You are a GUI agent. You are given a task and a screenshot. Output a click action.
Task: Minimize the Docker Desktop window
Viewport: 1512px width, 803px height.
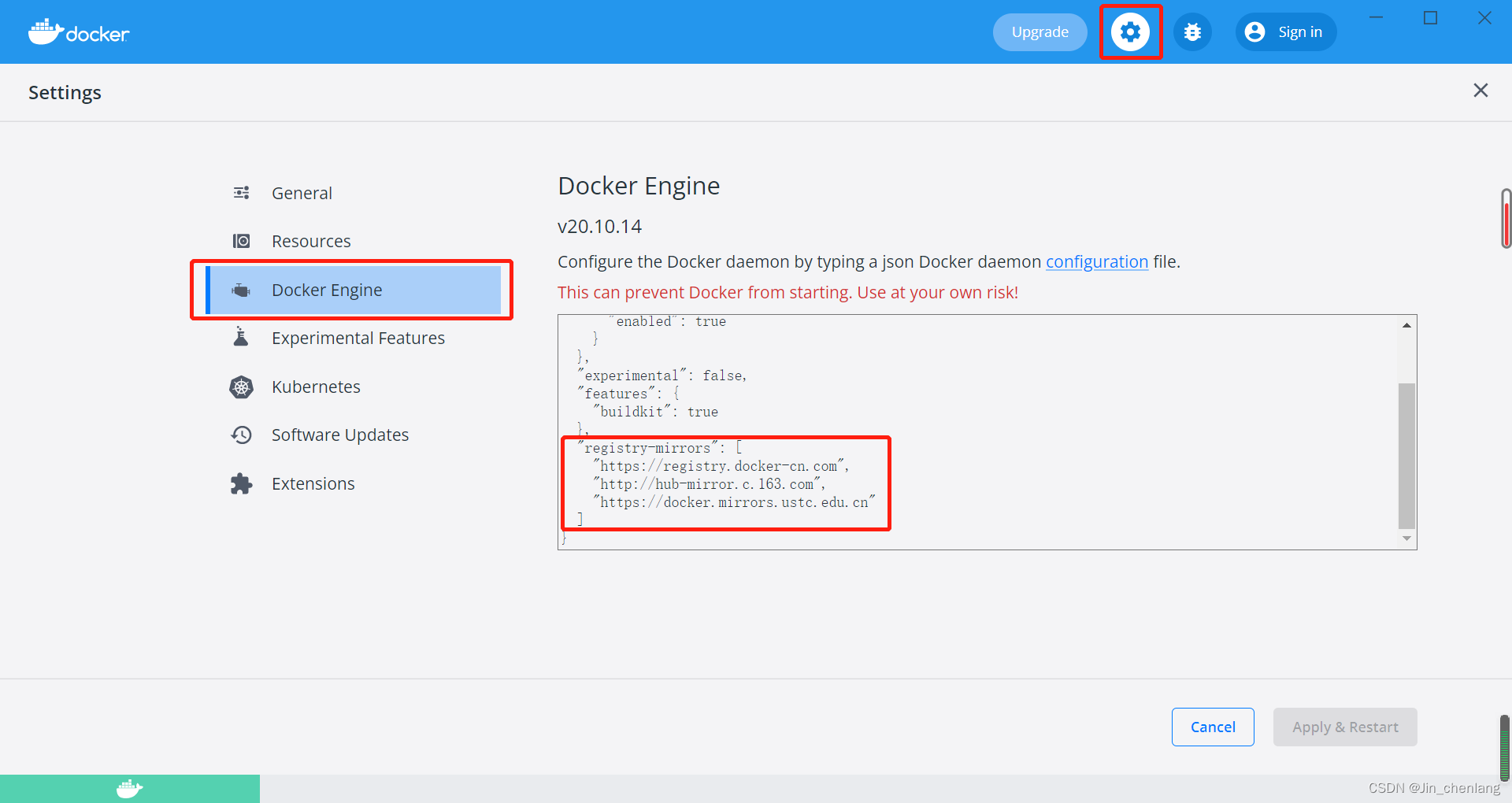pos(1377,17)
